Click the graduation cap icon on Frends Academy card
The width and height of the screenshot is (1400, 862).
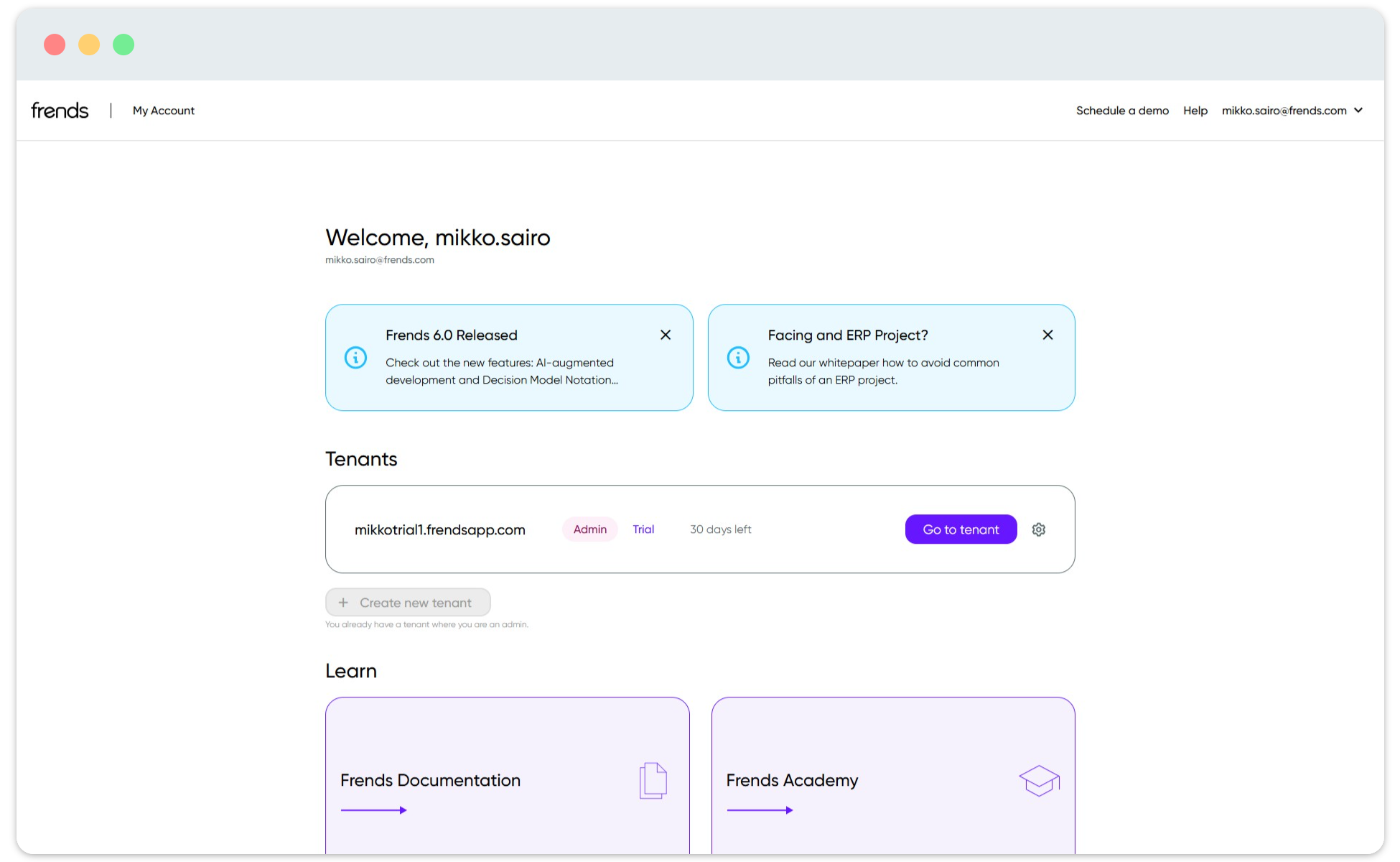[1039, 780]
